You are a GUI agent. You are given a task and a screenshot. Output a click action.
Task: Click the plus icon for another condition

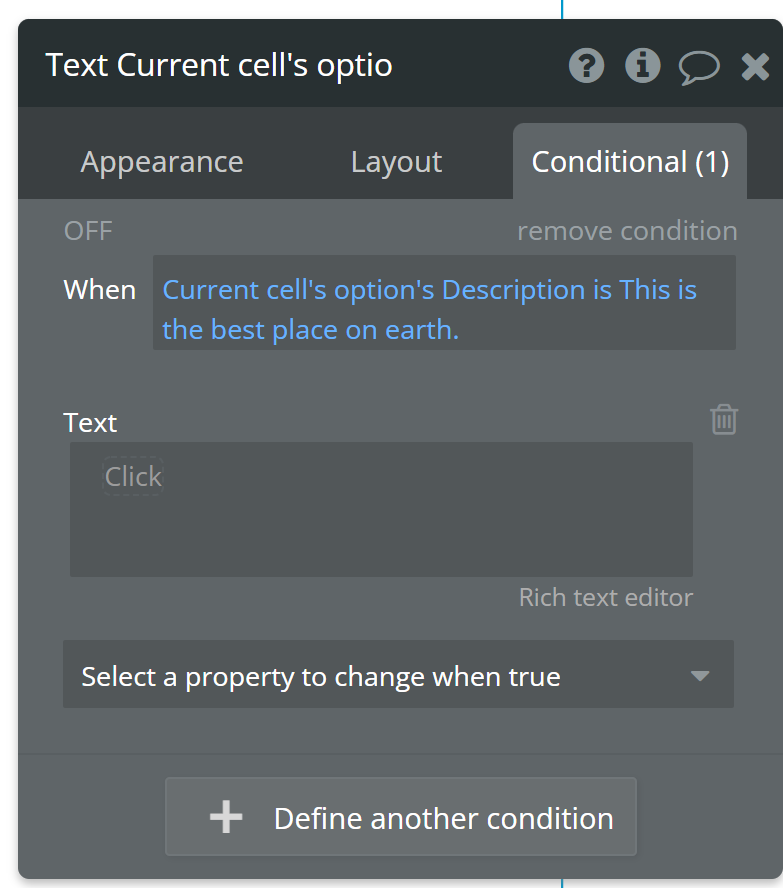(x=225, y=818)
